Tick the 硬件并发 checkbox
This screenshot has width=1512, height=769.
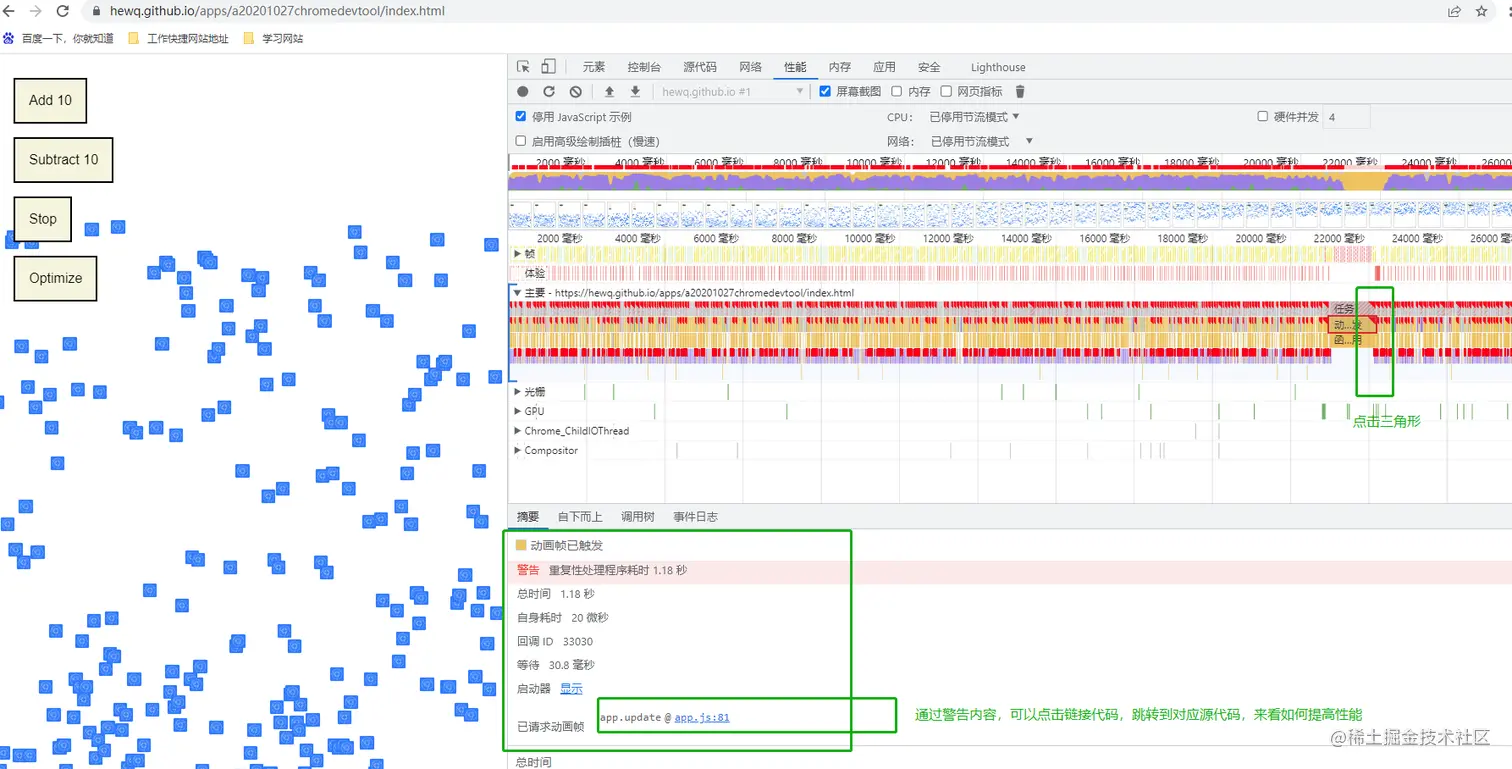1263,117
